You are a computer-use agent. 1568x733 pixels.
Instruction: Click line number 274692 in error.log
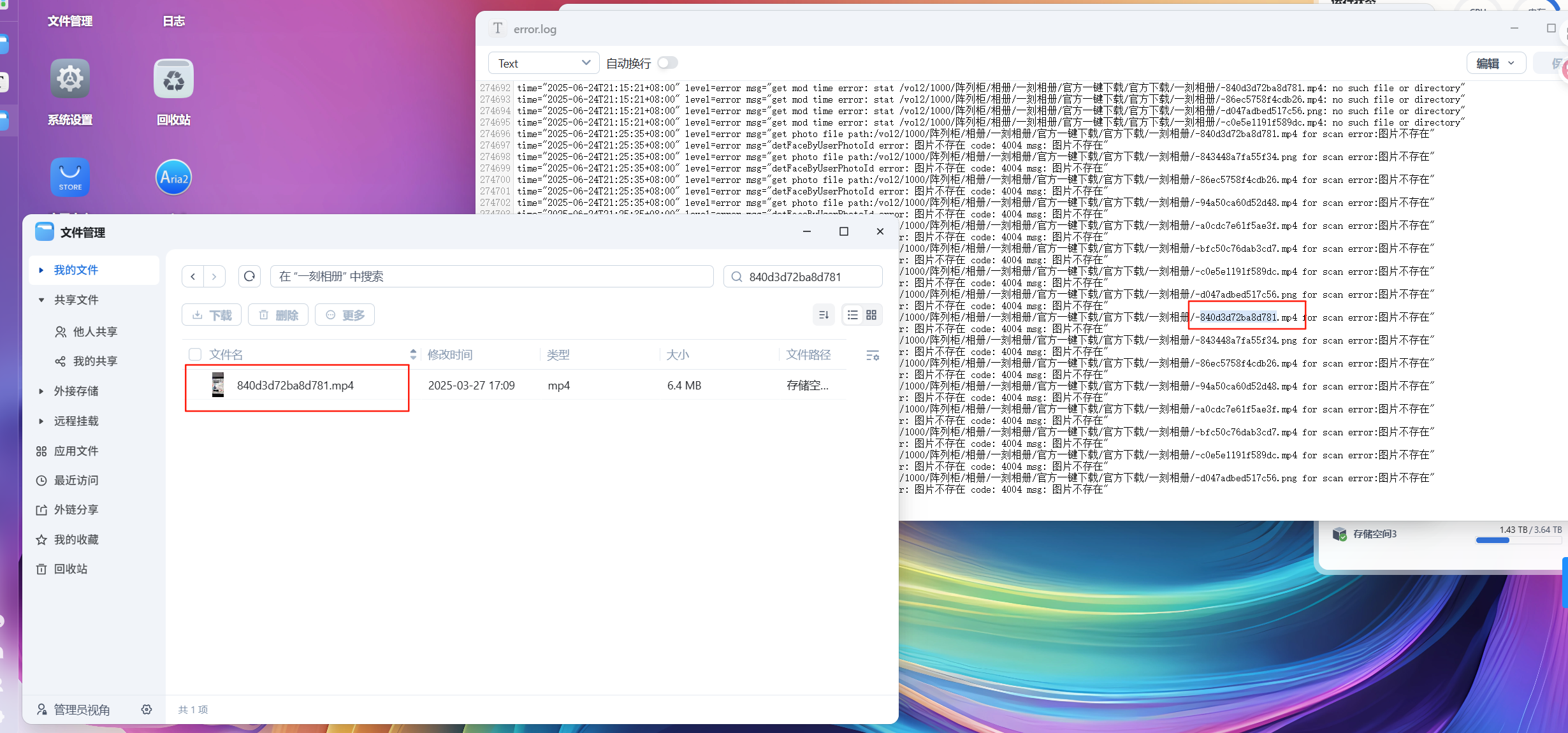495,88
